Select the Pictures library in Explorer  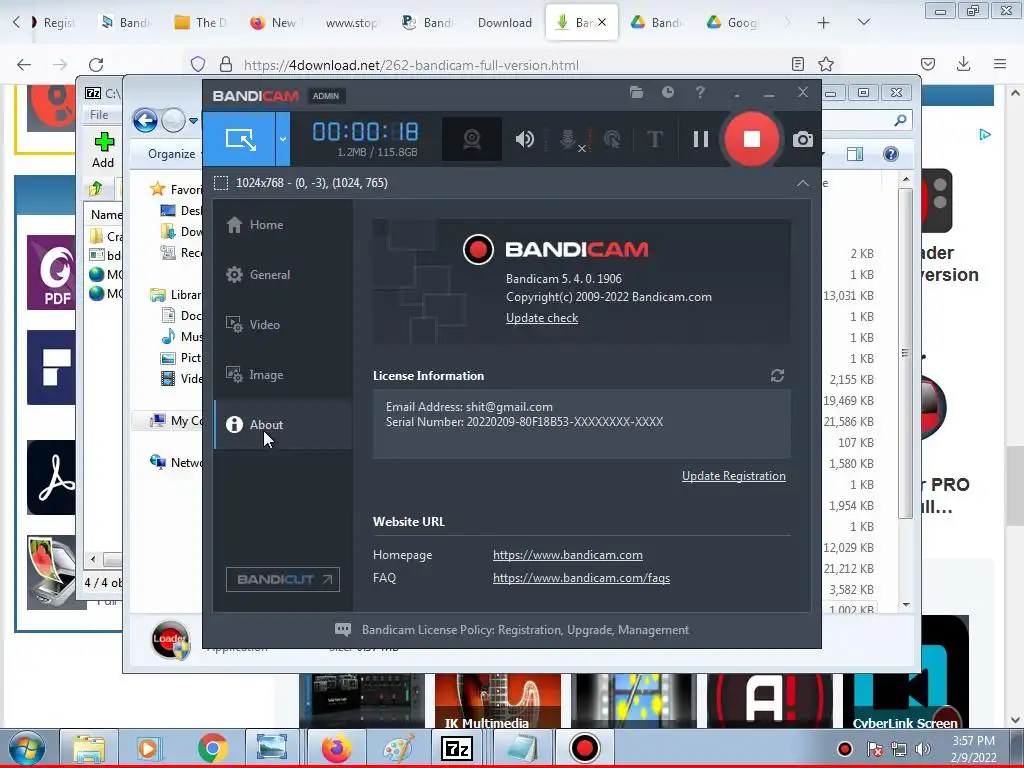[182, 357]
